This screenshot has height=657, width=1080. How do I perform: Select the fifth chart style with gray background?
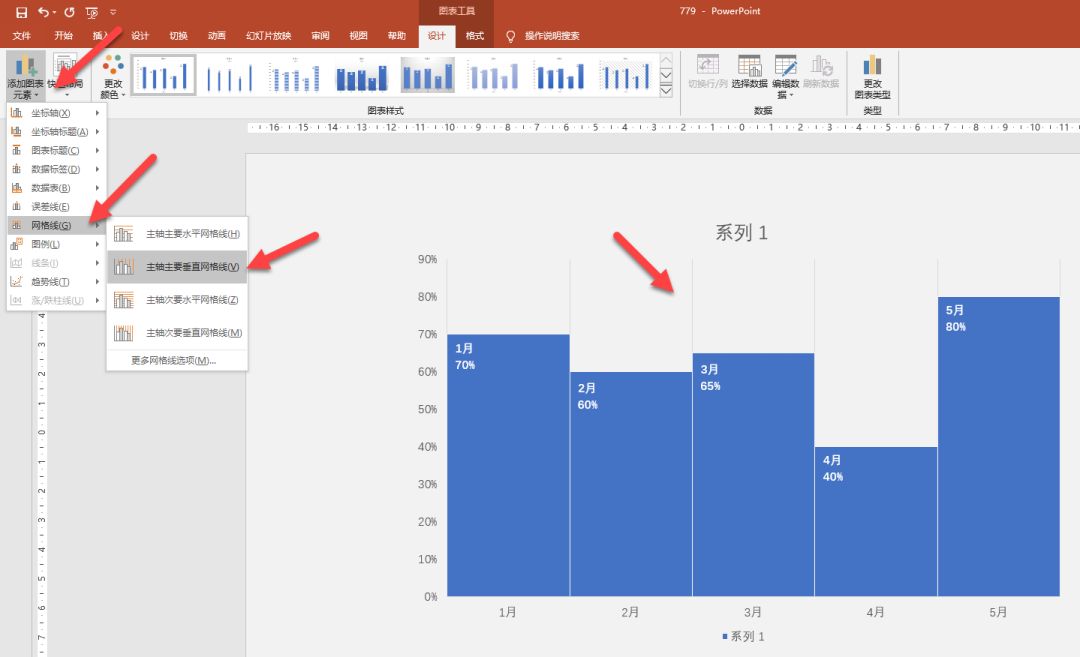pos(428,75)
